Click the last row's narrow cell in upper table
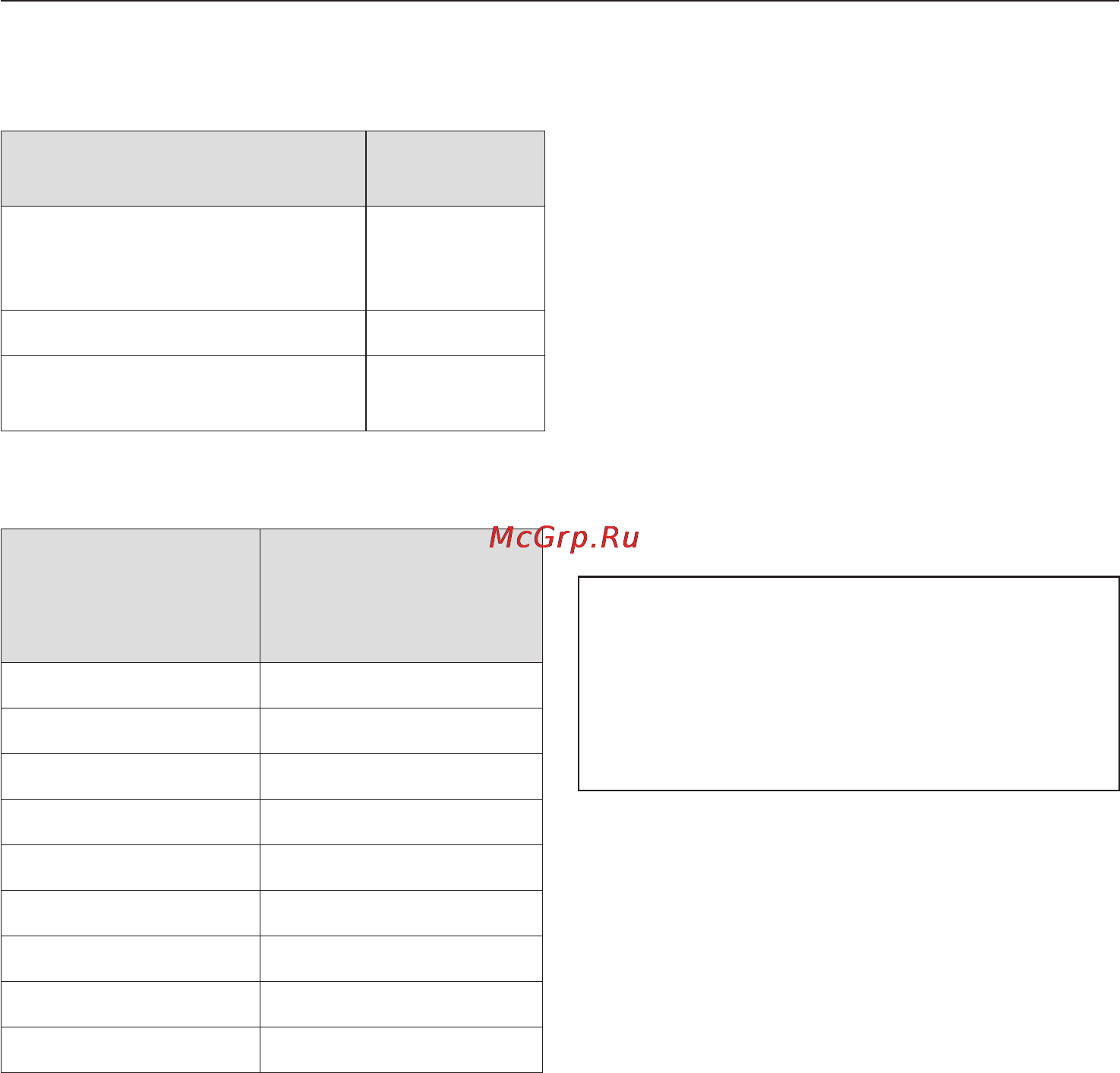The height and width of the screenshot is (1073, 1120). pos(456,393)
